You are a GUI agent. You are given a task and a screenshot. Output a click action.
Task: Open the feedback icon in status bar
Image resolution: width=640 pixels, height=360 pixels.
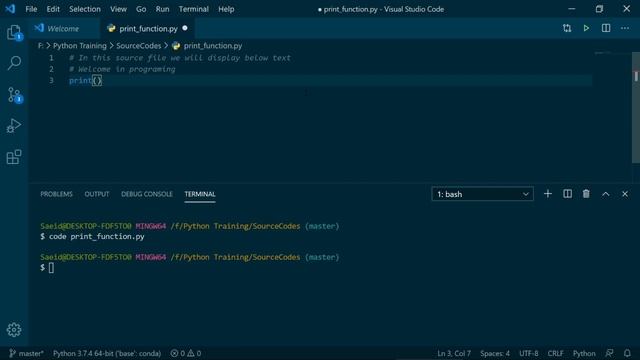pos(609,353)
